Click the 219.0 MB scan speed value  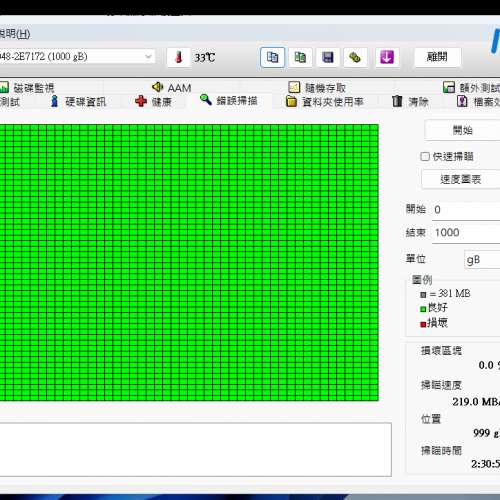pos(476,402)
